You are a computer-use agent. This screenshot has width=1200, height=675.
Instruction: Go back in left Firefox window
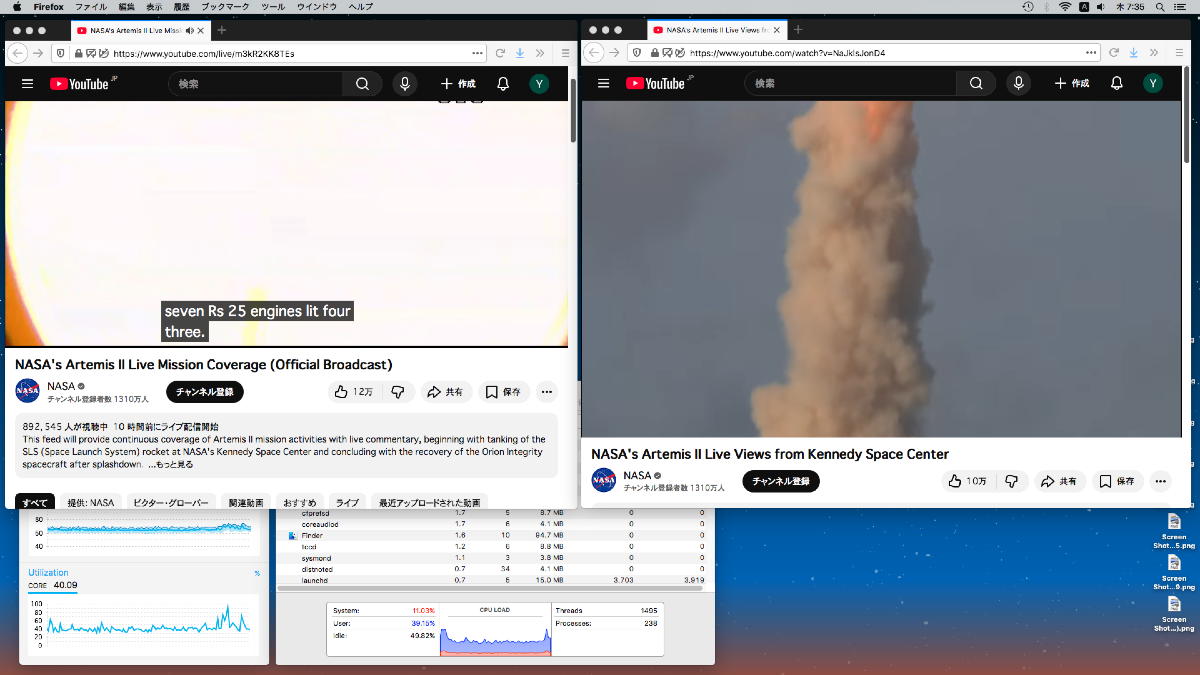[x=18, y=52]
